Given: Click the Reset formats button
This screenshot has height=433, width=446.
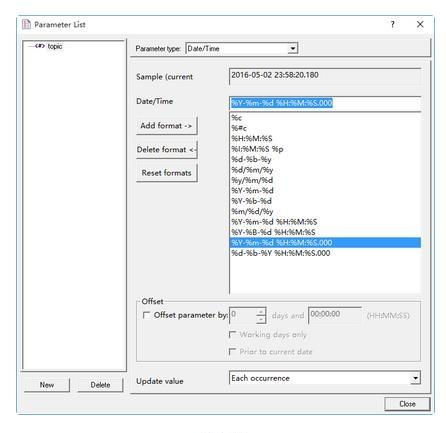Looking at the screenshot, I should (167, 173).
